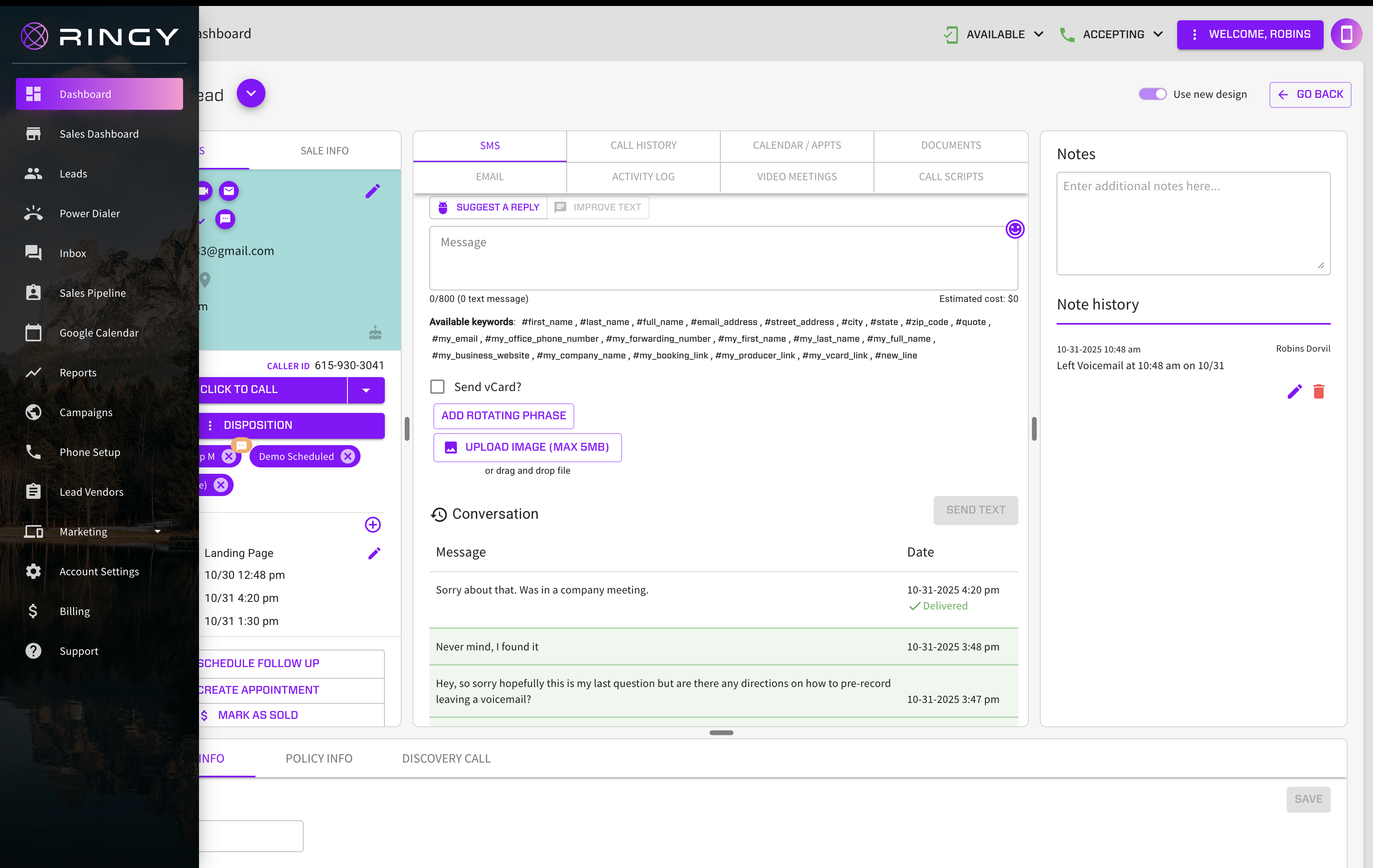Edit the voicemail note with pencil icon
This screenshot has width=1373, height=868.
coord(1294,391)
